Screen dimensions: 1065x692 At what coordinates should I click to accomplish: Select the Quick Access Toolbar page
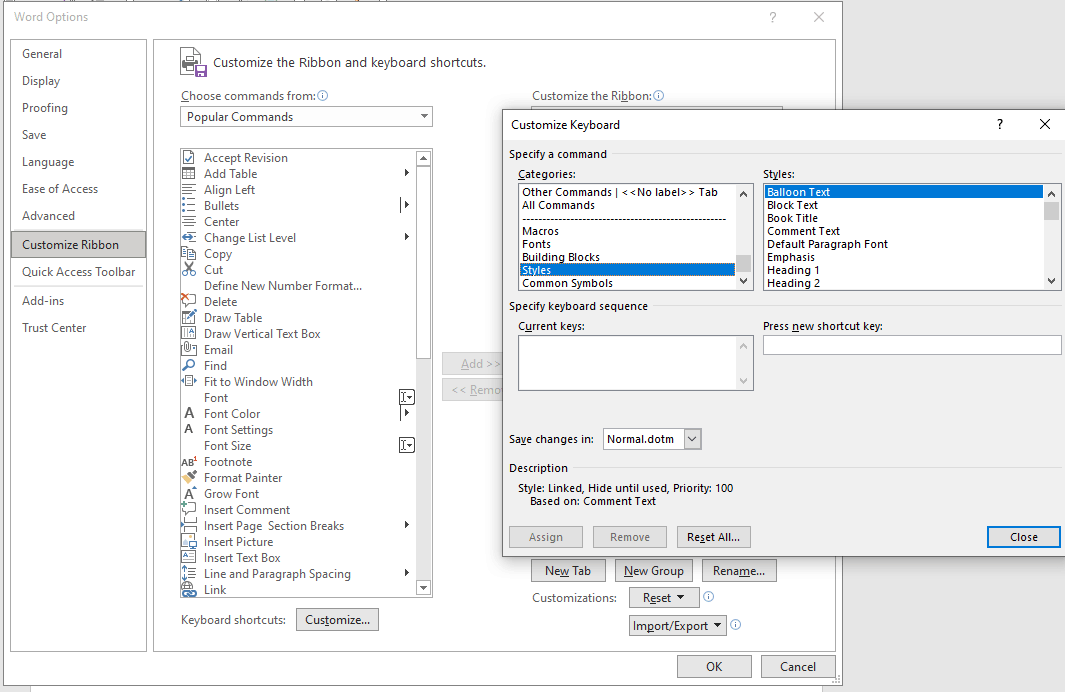pos(78,272)
